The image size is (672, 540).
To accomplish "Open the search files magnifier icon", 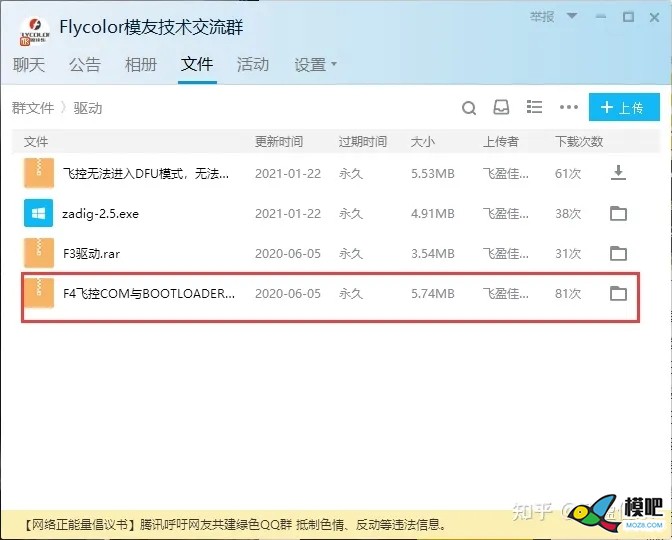I will point(469,108).
